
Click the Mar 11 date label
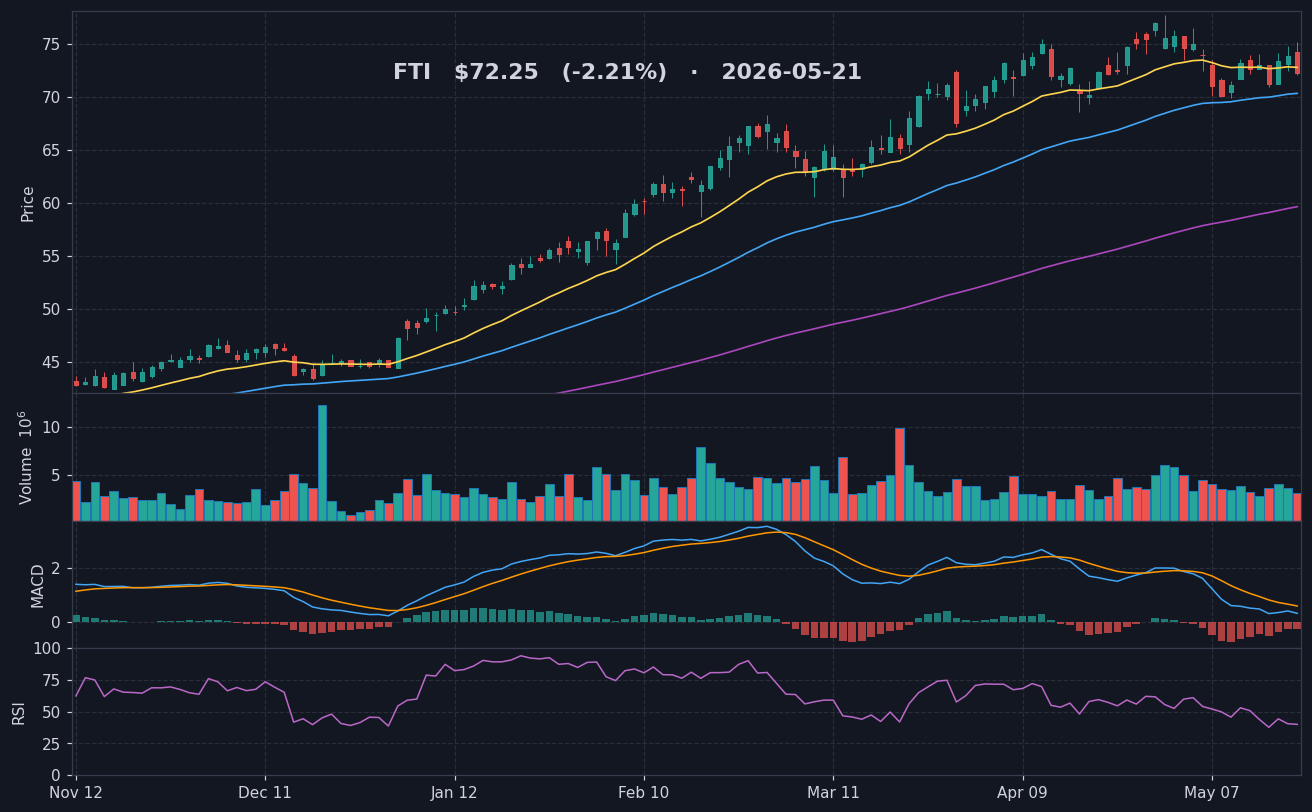click(833, 794)
